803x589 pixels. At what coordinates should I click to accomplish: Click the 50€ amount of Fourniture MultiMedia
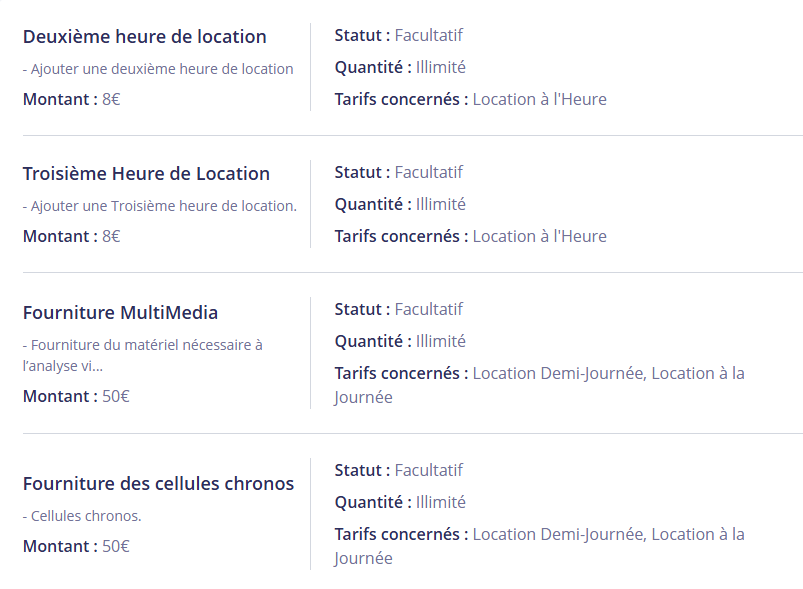[116, 396]
